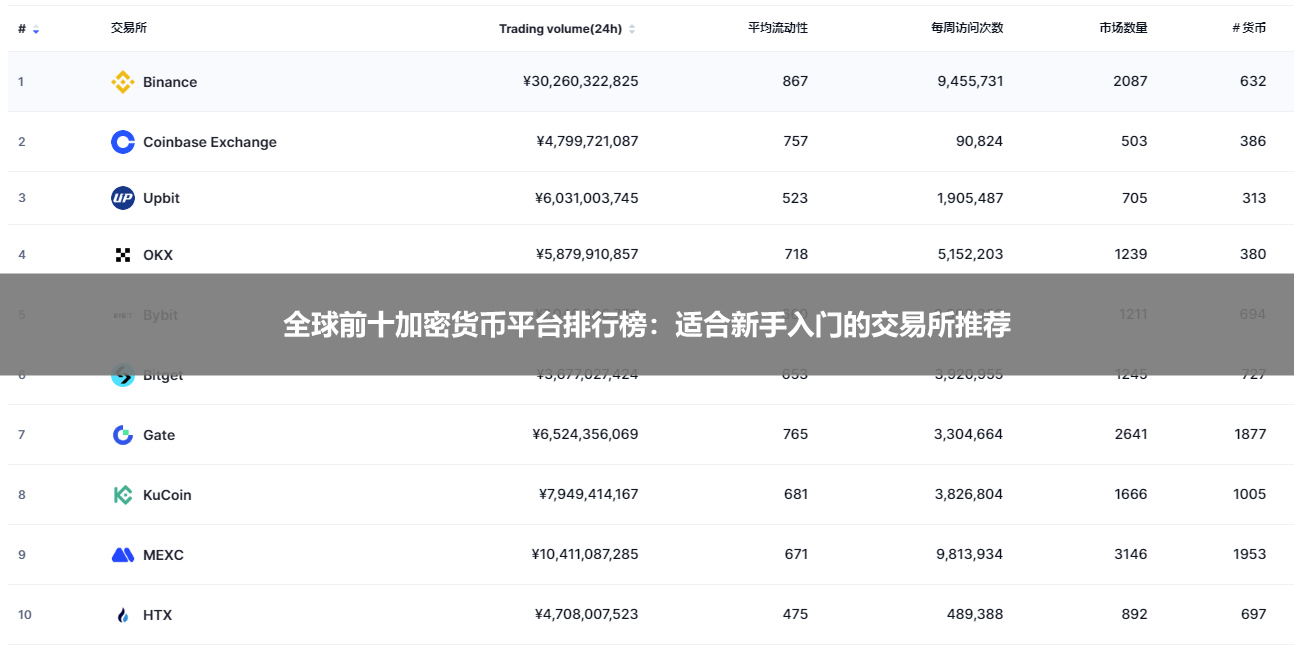Click Coinbase liquidity score 757
Image resolution: width=1294 pixels, height=649 pixels.
796,141
